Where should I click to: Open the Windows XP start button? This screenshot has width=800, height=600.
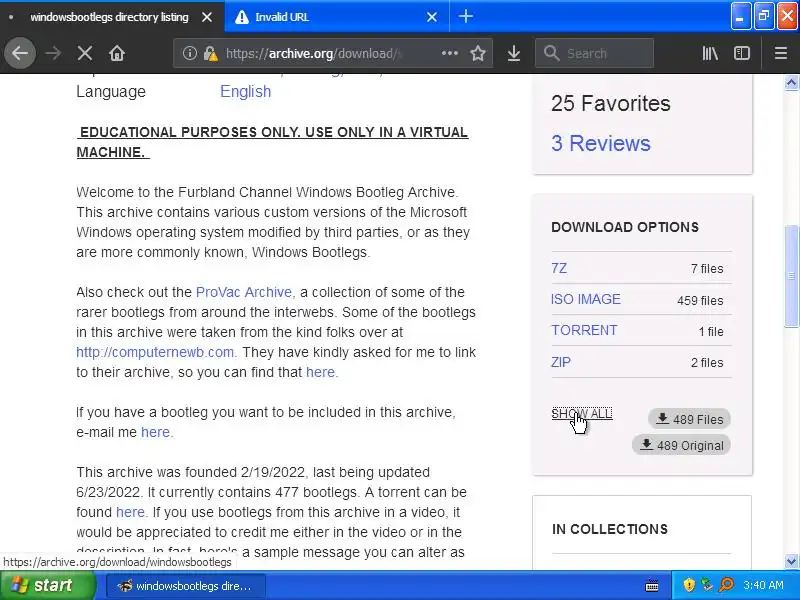(x=47, y=585)
